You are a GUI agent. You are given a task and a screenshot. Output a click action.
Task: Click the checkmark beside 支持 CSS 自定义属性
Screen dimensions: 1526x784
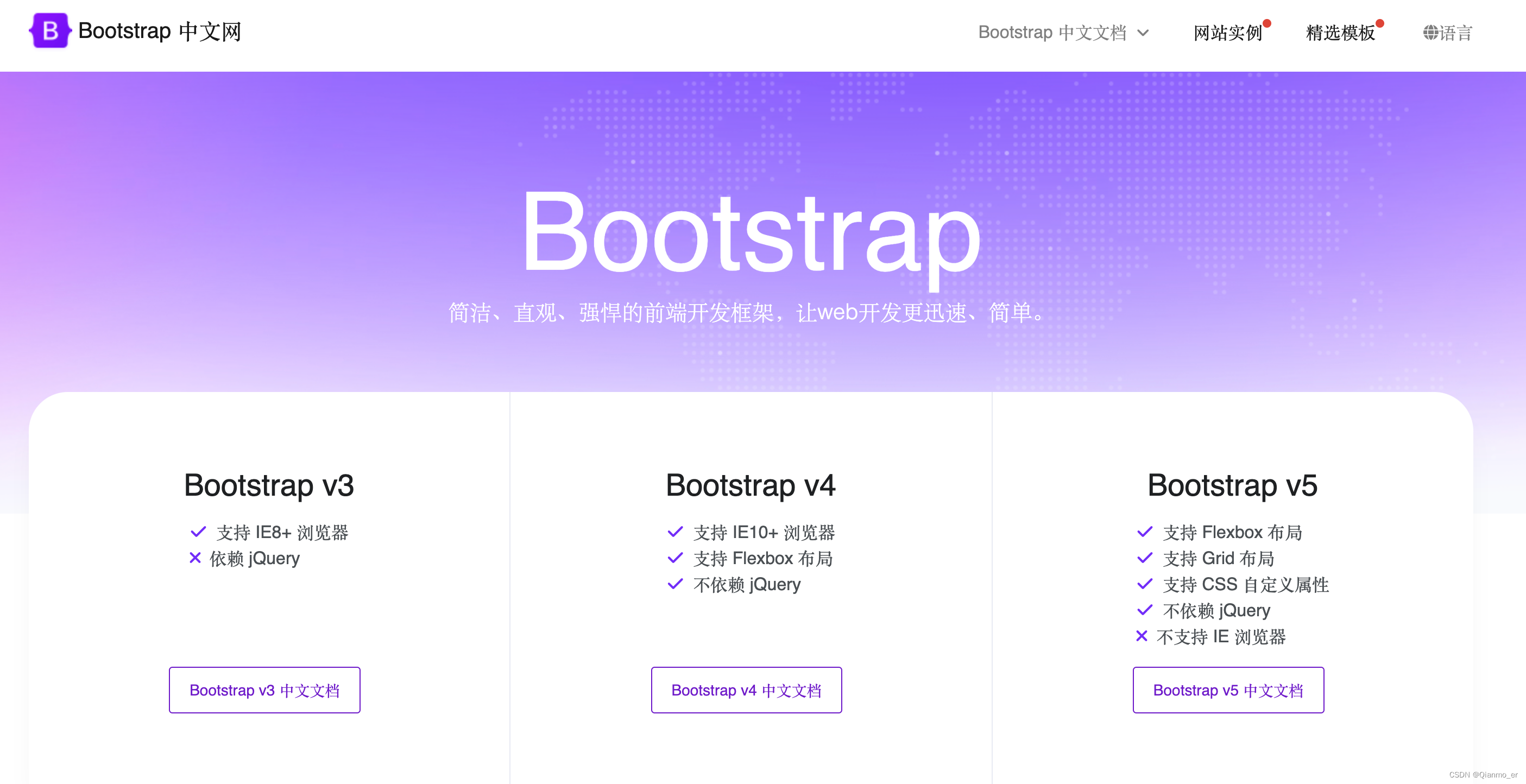1145,584
